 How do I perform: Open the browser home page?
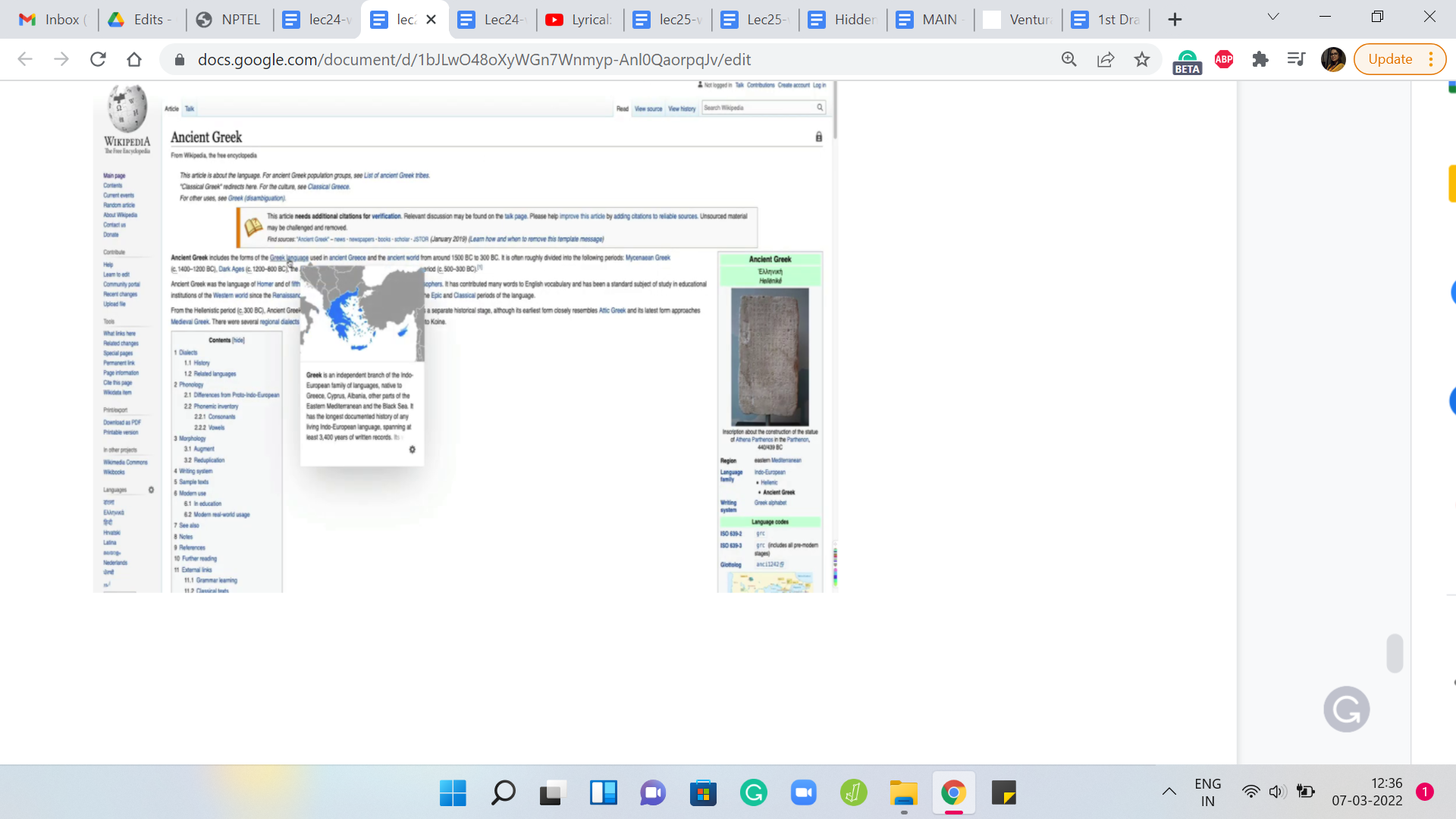134,59
